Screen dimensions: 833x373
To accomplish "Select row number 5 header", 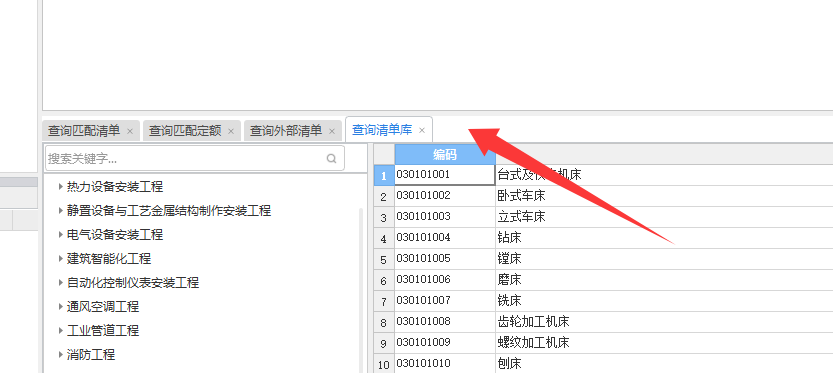I will point(384,259).
